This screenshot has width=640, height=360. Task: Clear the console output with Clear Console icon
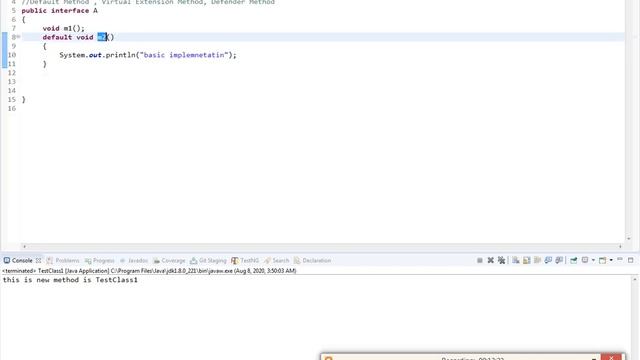[516, 260]
